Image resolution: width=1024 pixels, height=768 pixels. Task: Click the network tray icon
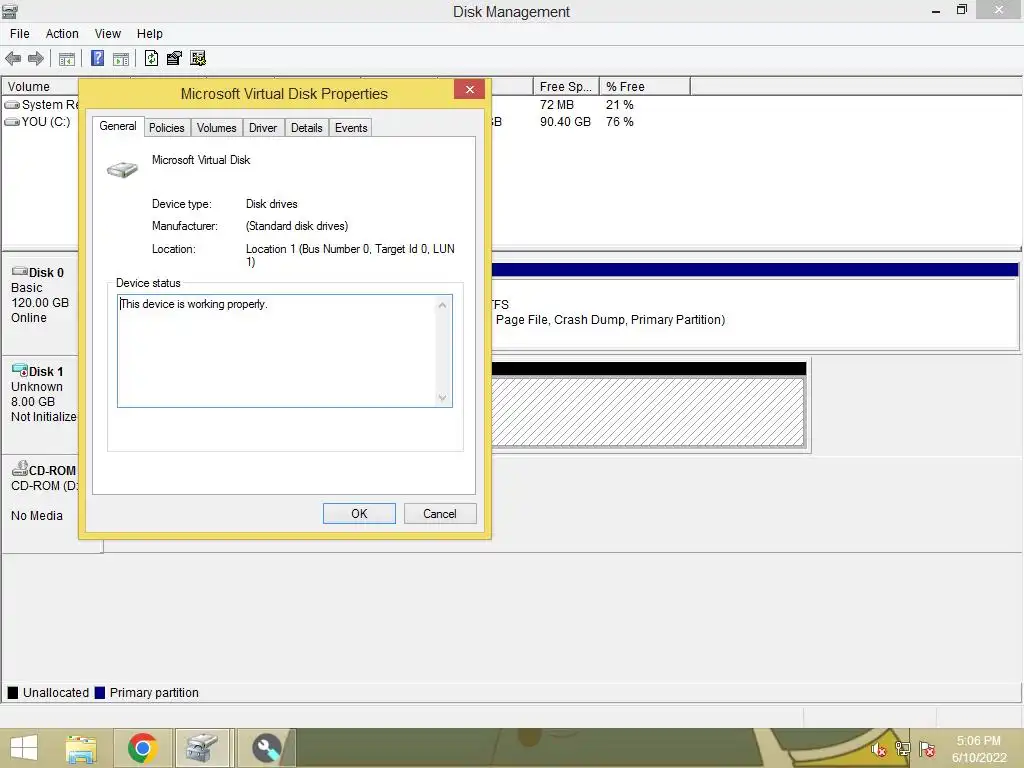(x=903, y=749)
